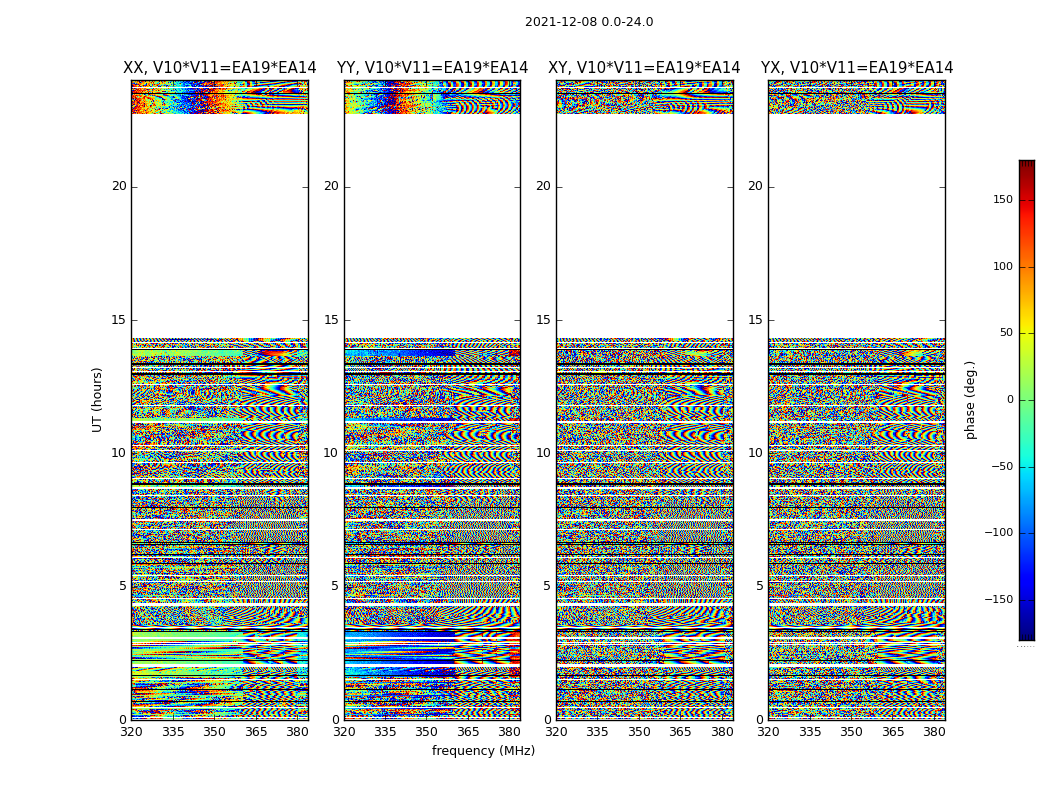Click the 350 frequency tick under the XX panel

(214, 732)
